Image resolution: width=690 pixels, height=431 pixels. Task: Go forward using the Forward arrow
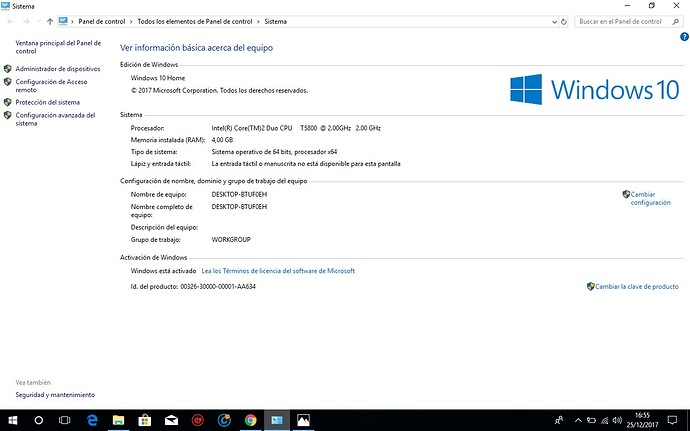click(x=26, y=22)
